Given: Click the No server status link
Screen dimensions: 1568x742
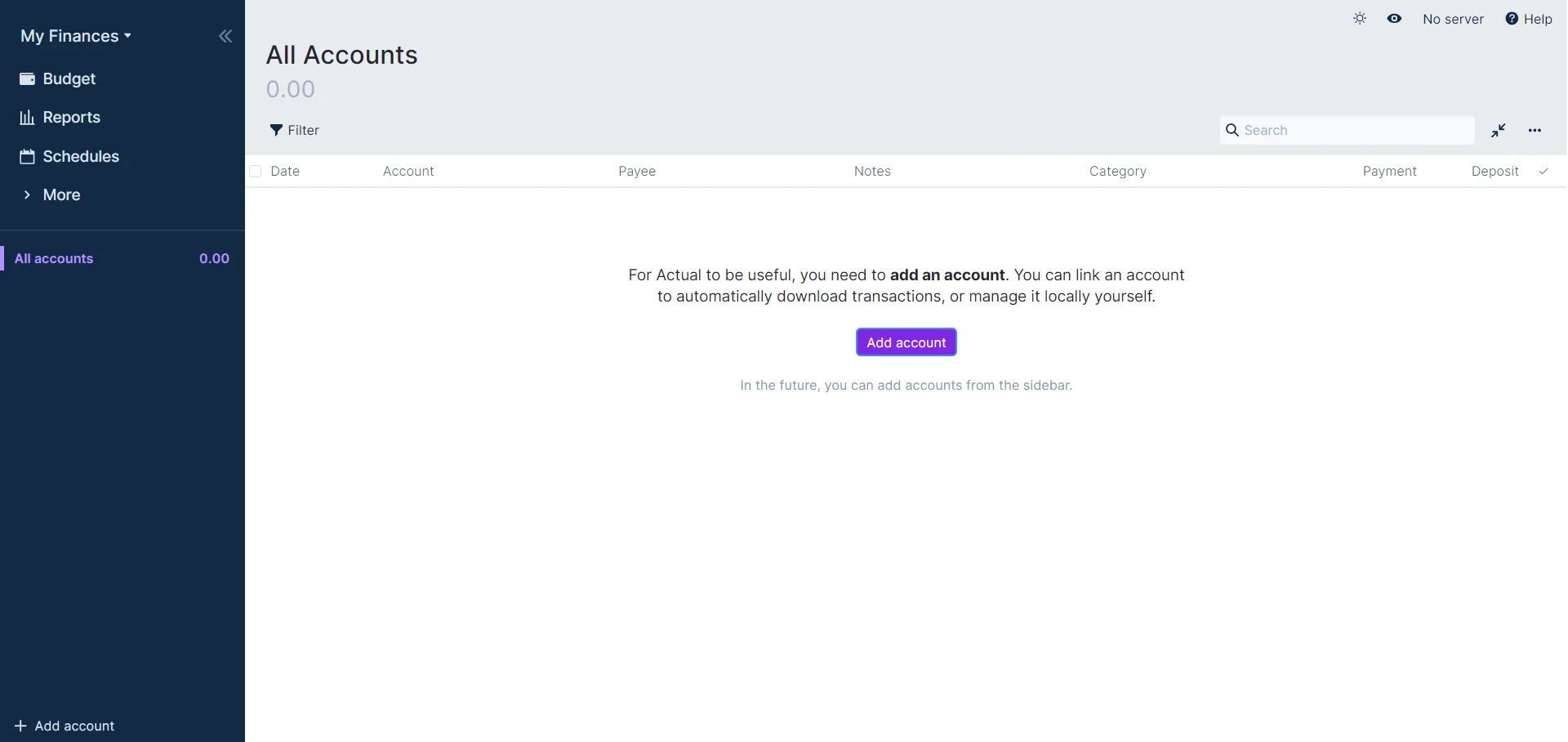Looking at the screenshot, I should point(1453,19).
